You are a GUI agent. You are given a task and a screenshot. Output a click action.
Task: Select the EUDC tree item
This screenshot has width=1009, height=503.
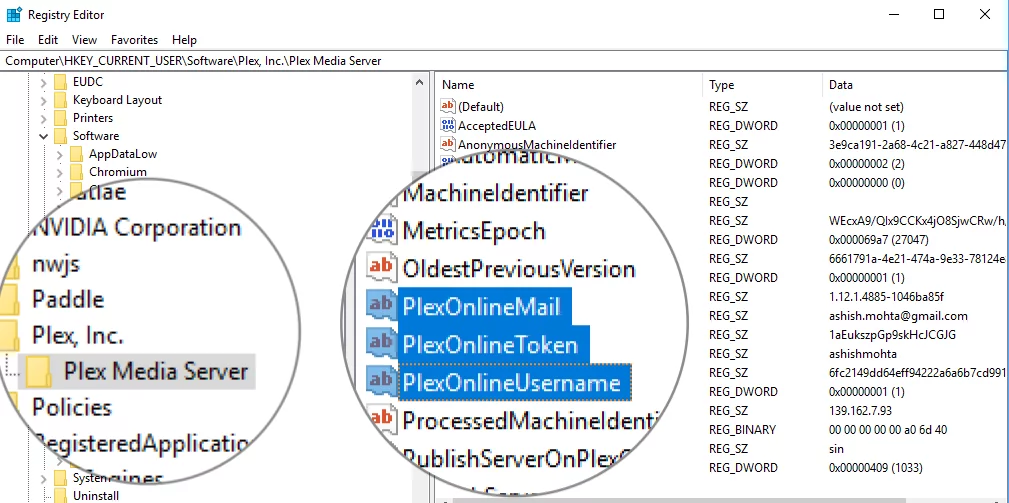(x=88, y=82)
